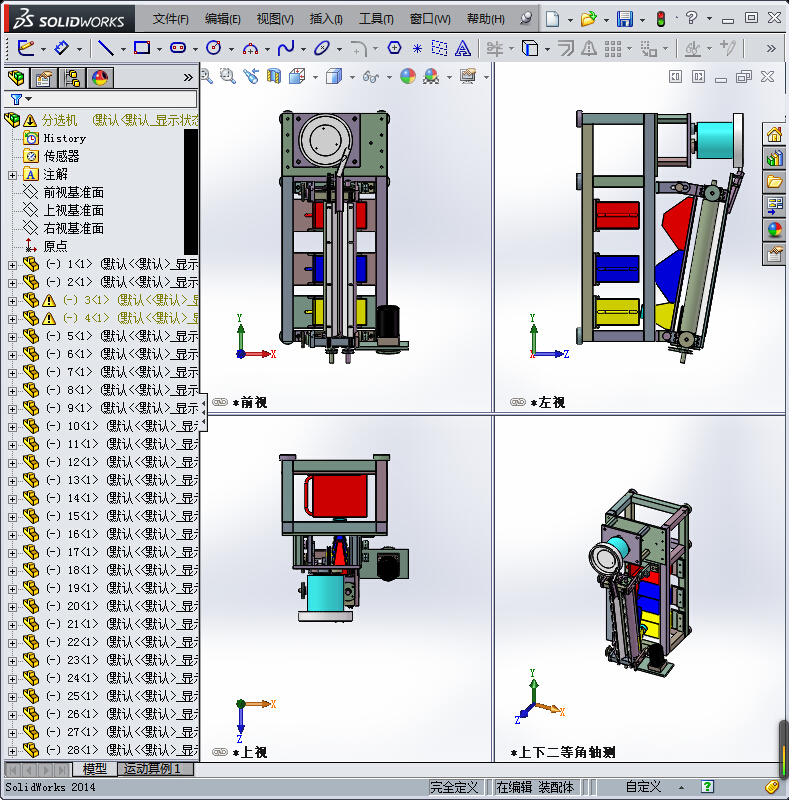Select the Centerpoint Arc tool
Image resolution: width=789 pixels, height=800 pixels.
[x=250, y=48]
